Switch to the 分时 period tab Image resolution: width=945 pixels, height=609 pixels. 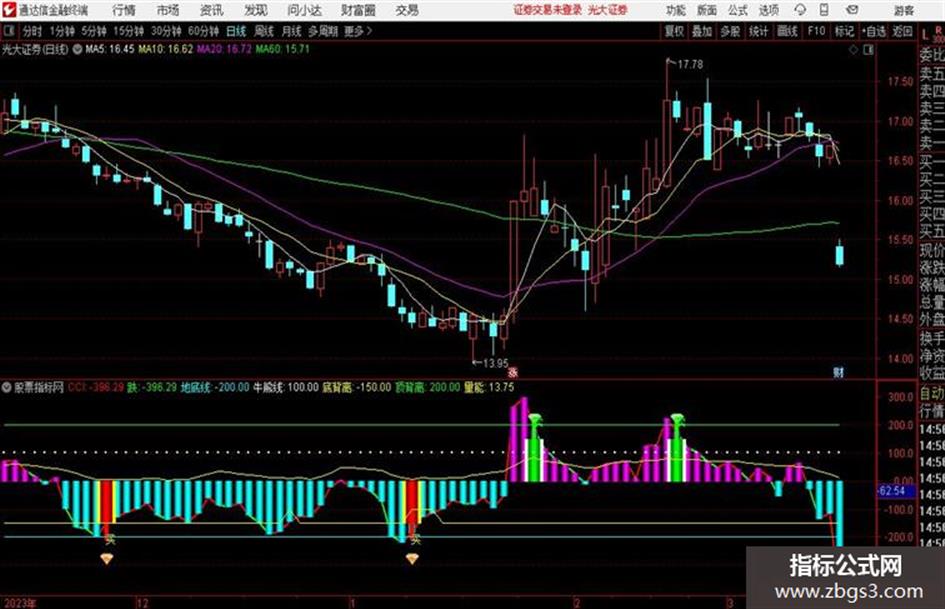point(32,31)
